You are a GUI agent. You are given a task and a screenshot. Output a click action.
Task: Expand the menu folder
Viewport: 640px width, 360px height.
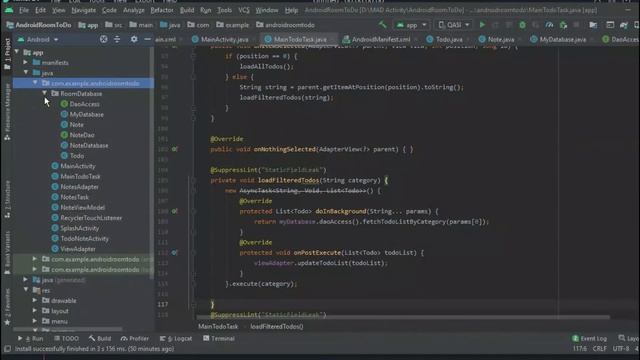pos(35,321)
